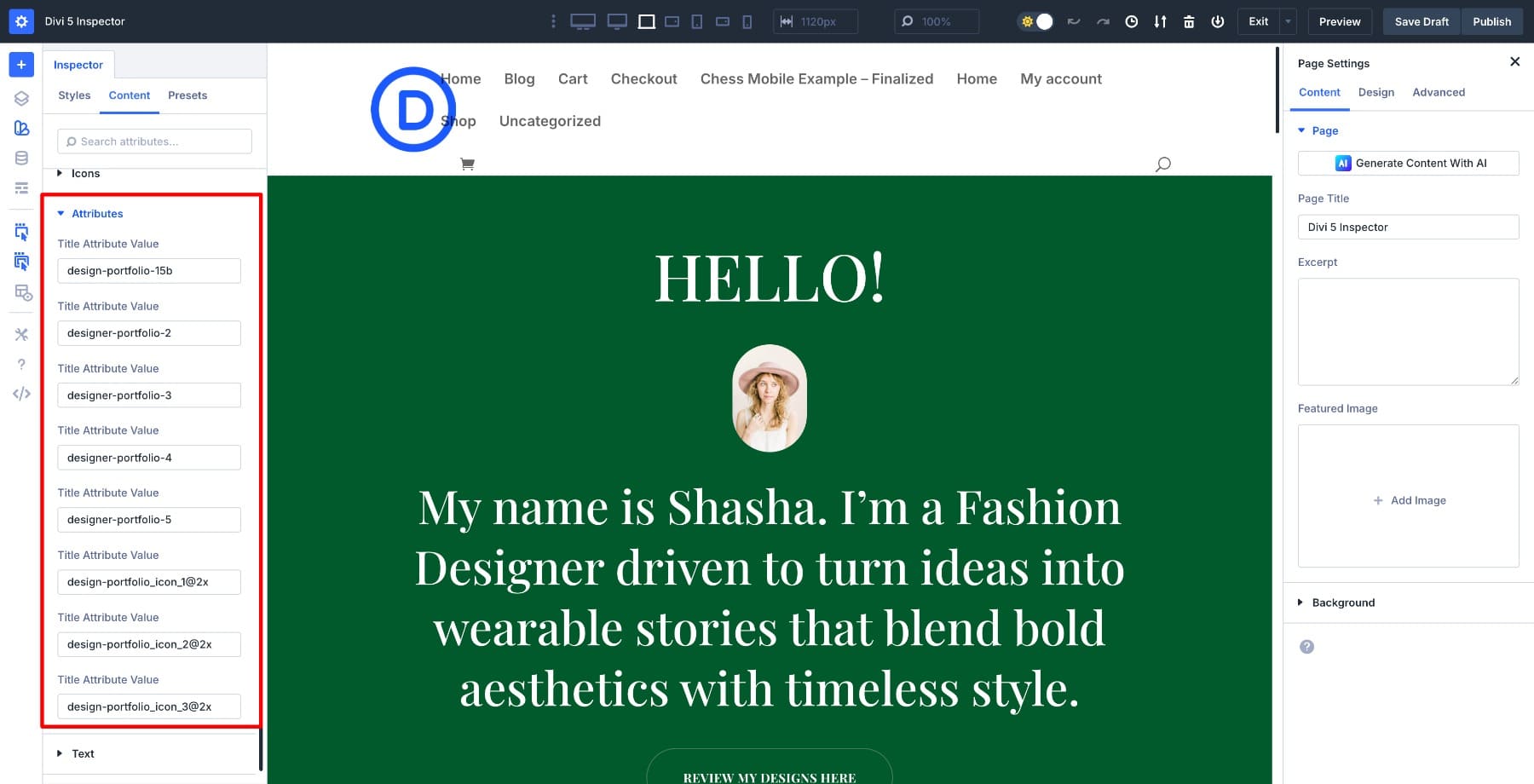
Task: Click the trash icon in top bar
Action: click(x=1189, y=21)
